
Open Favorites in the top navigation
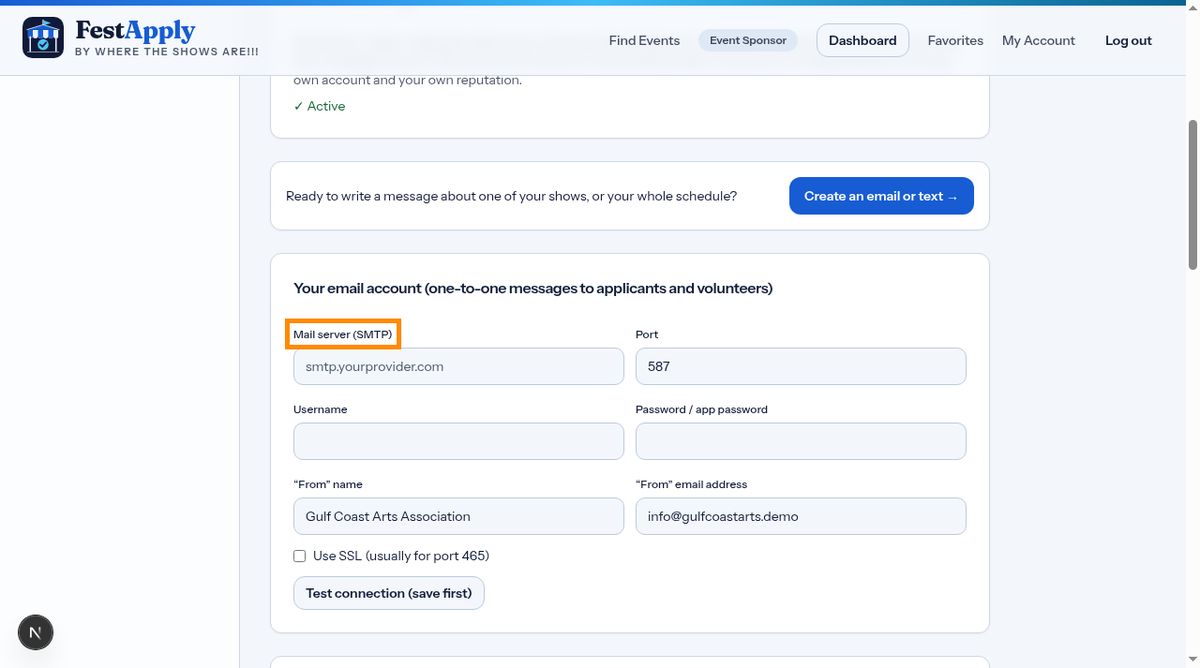(955, 41)
